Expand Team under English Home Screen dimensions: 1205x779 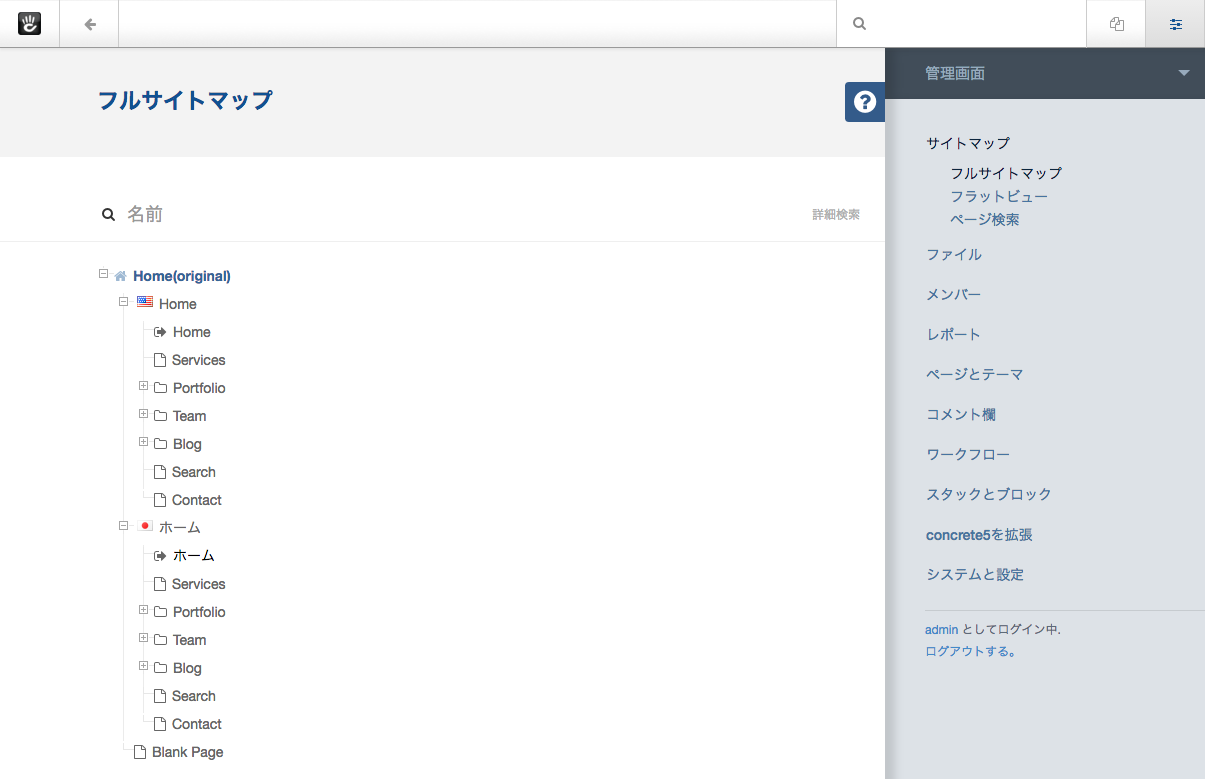point(143,414)
